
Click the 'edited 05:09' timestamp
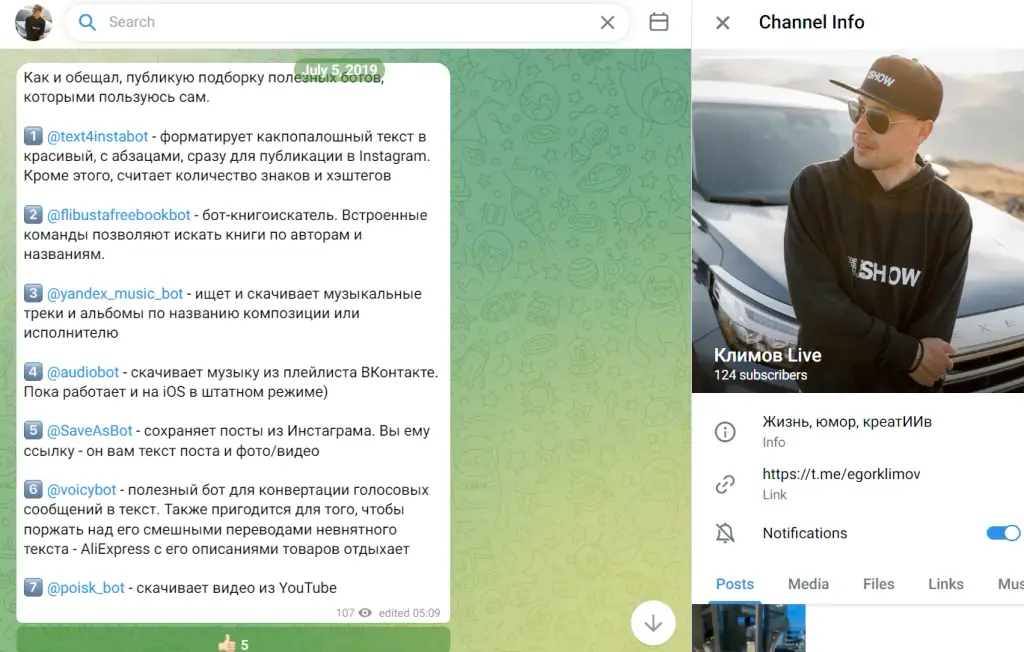(409, 613)
